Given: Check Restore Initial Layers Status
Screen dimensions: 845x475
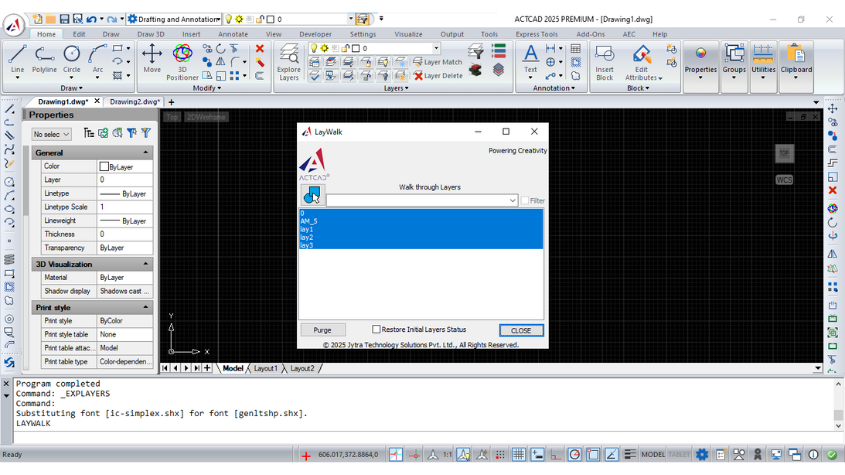Looking at the screenshot, I should (x=376, y=329).
